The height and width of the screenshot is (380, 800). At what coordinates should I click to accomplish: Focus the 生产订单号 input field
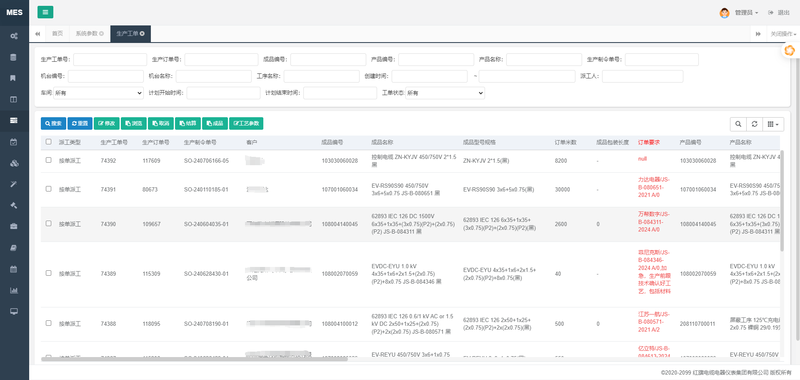221,60
